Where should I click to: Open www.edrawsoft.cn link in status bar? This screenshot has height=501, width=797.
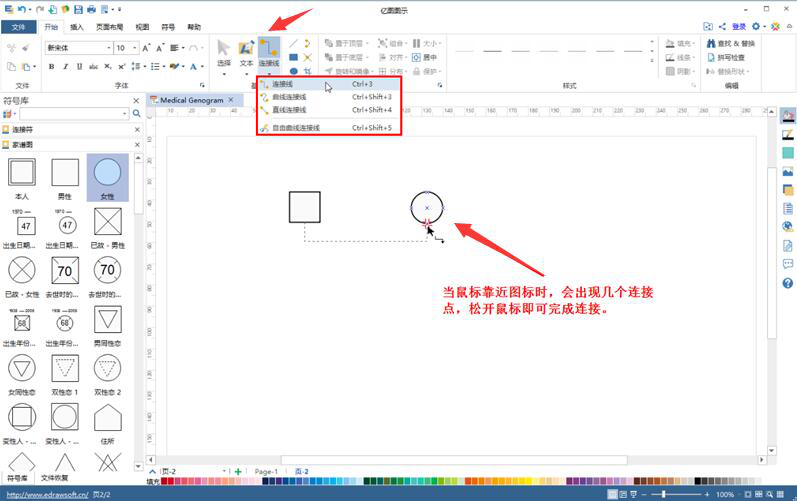point(47,494)
